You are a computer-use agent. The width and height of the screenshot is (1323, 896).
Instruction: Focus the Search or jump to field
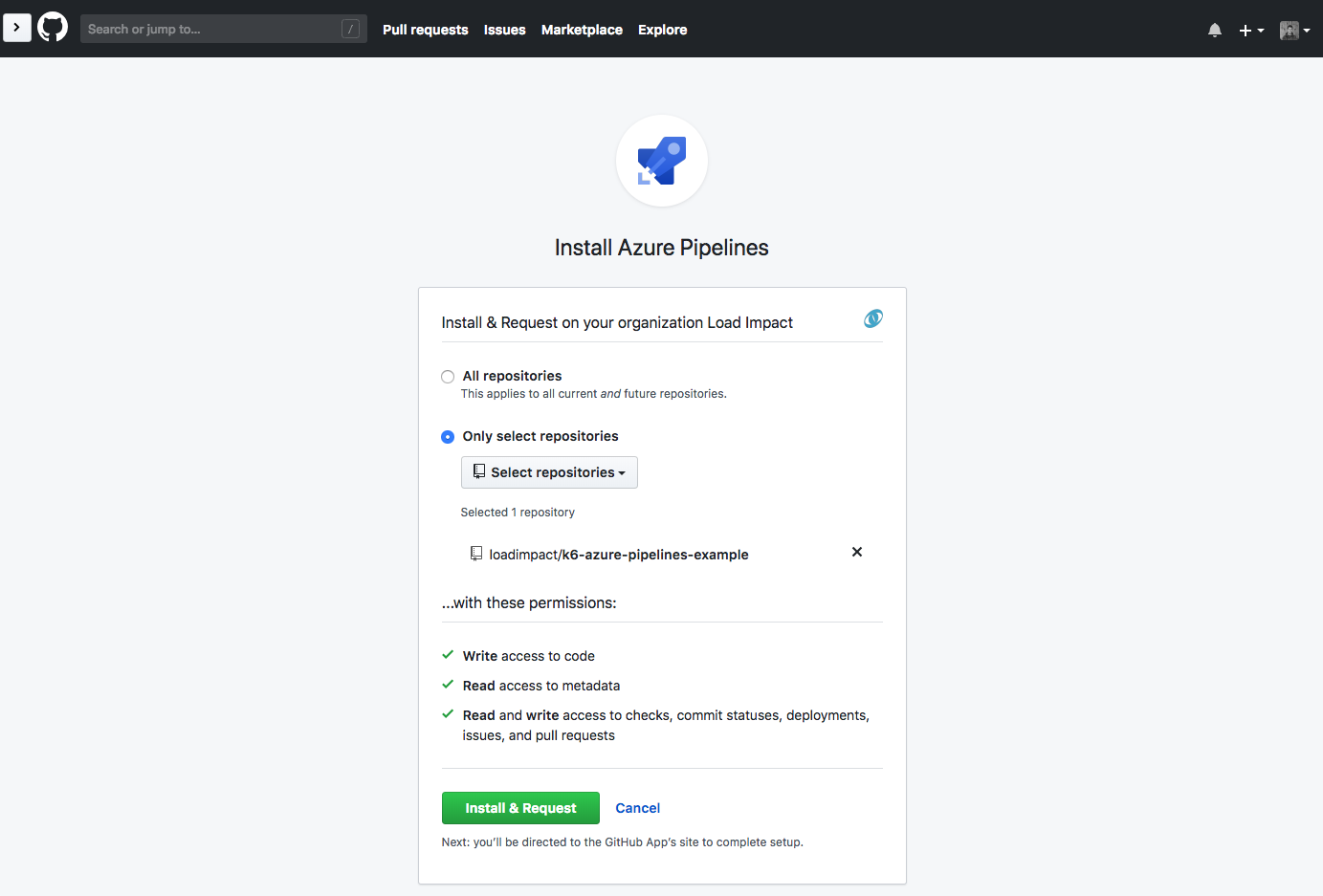coord(210,29)
